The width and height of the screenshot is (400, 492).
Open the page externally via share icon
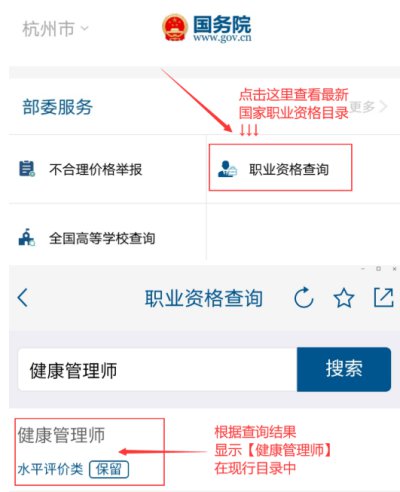[383, 297]
